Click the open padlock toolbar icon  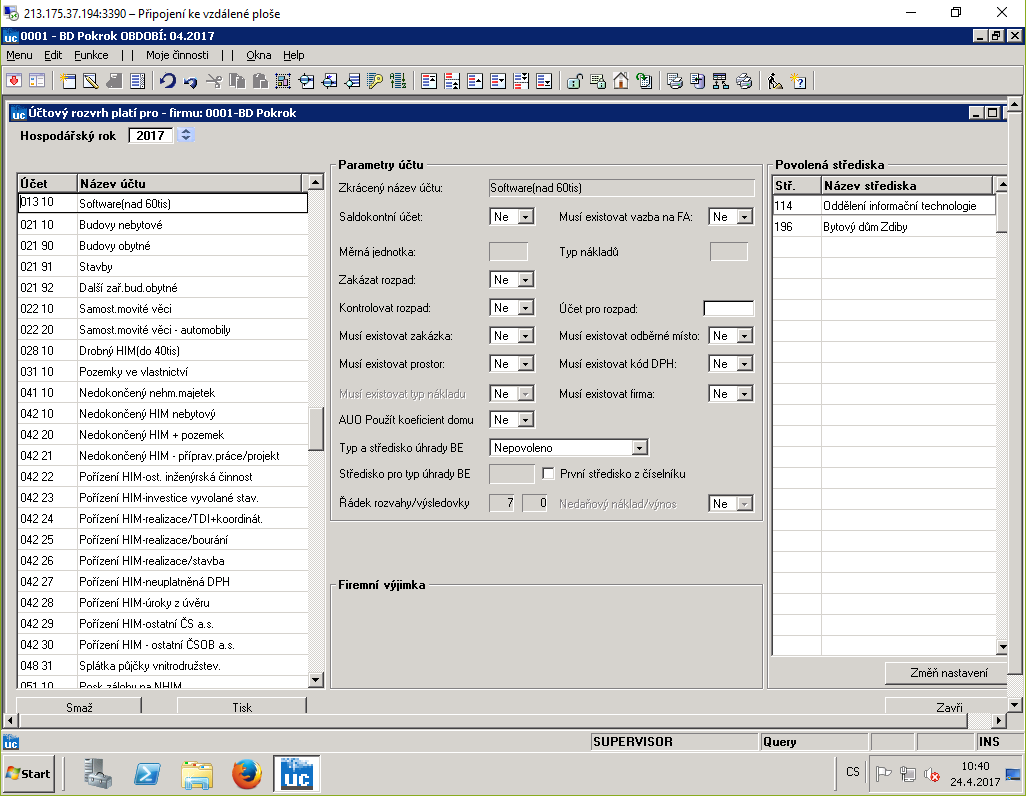[x=575, y=81]
